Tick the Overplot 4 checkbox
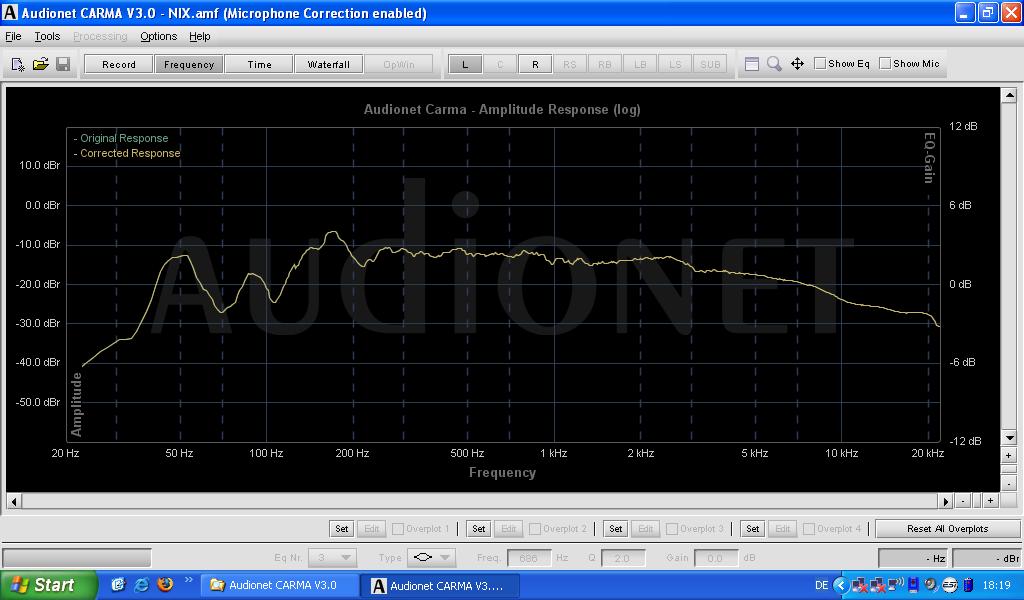 pyautogui.click(x=809, y=529)
